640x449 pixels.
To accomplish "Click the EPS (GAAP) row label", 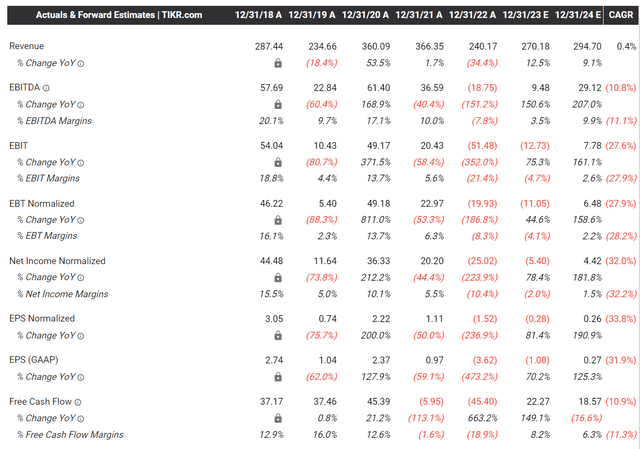I will (x=34, y=360).
